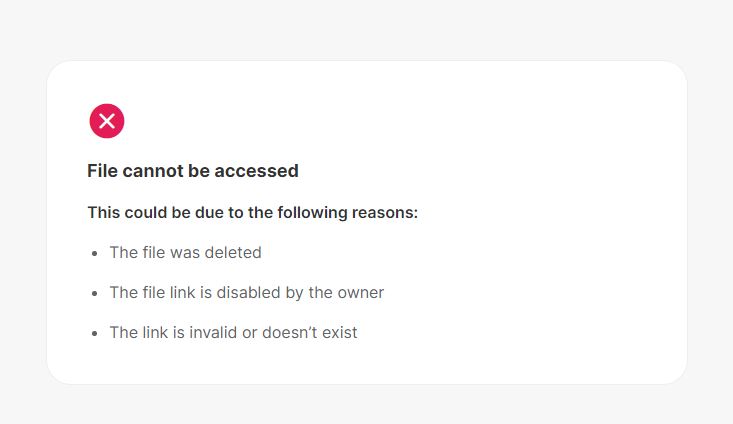This screenshot has width=733, height=424.
Task: Click the word "owner" in second reason
Action: [x=360, y=293]
